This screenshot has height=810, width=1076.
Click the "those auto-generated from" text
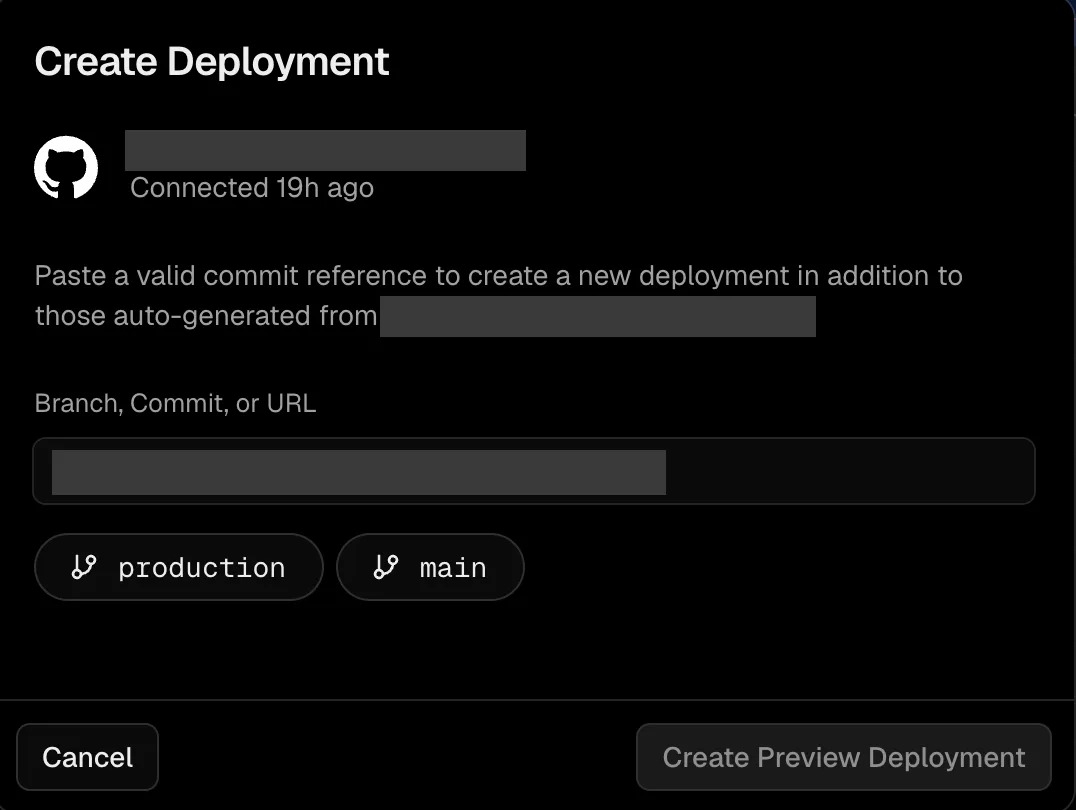tap(206, 316)
